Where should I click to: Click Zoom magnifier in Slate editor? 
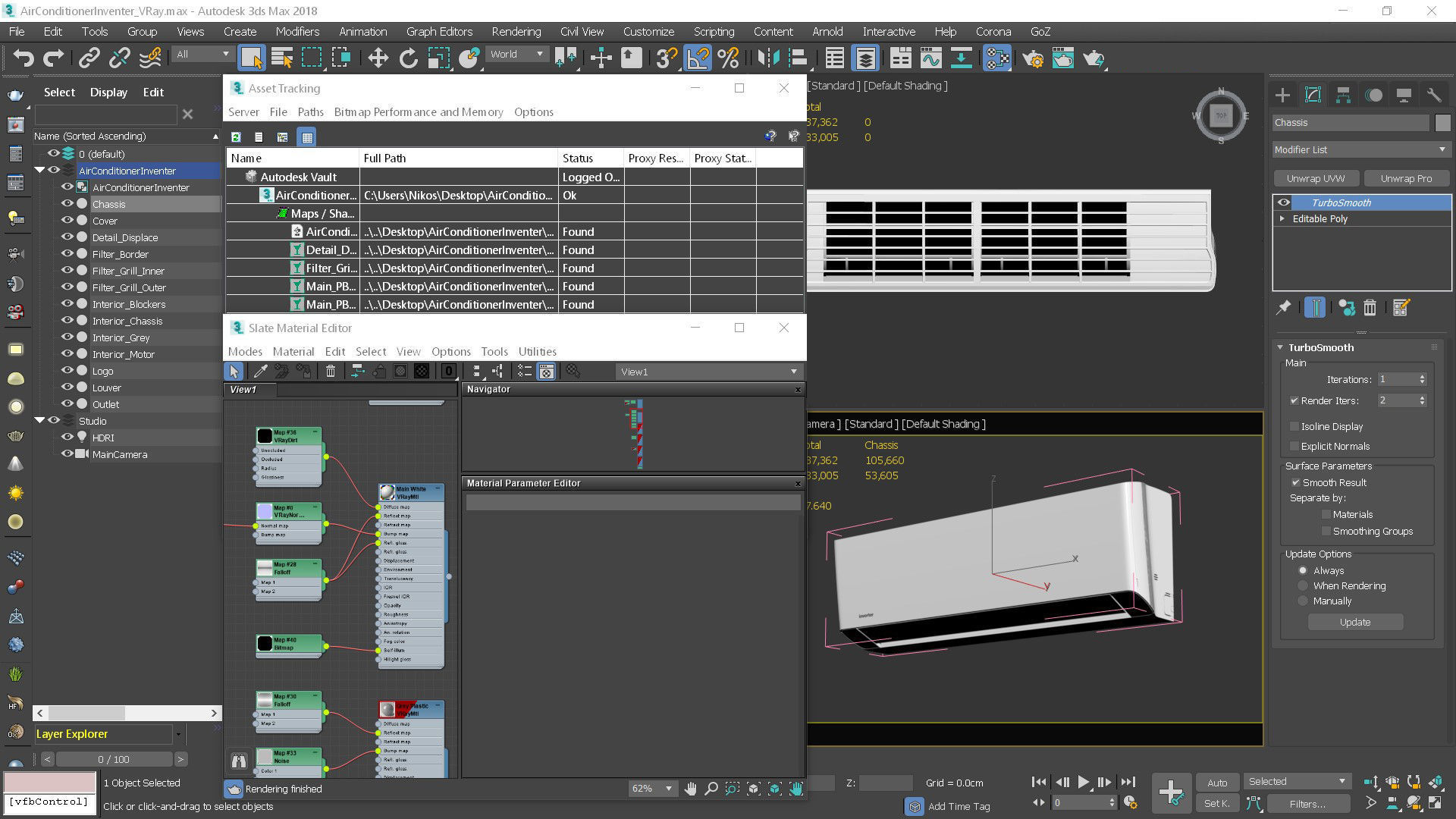click(x=711, y=789)
